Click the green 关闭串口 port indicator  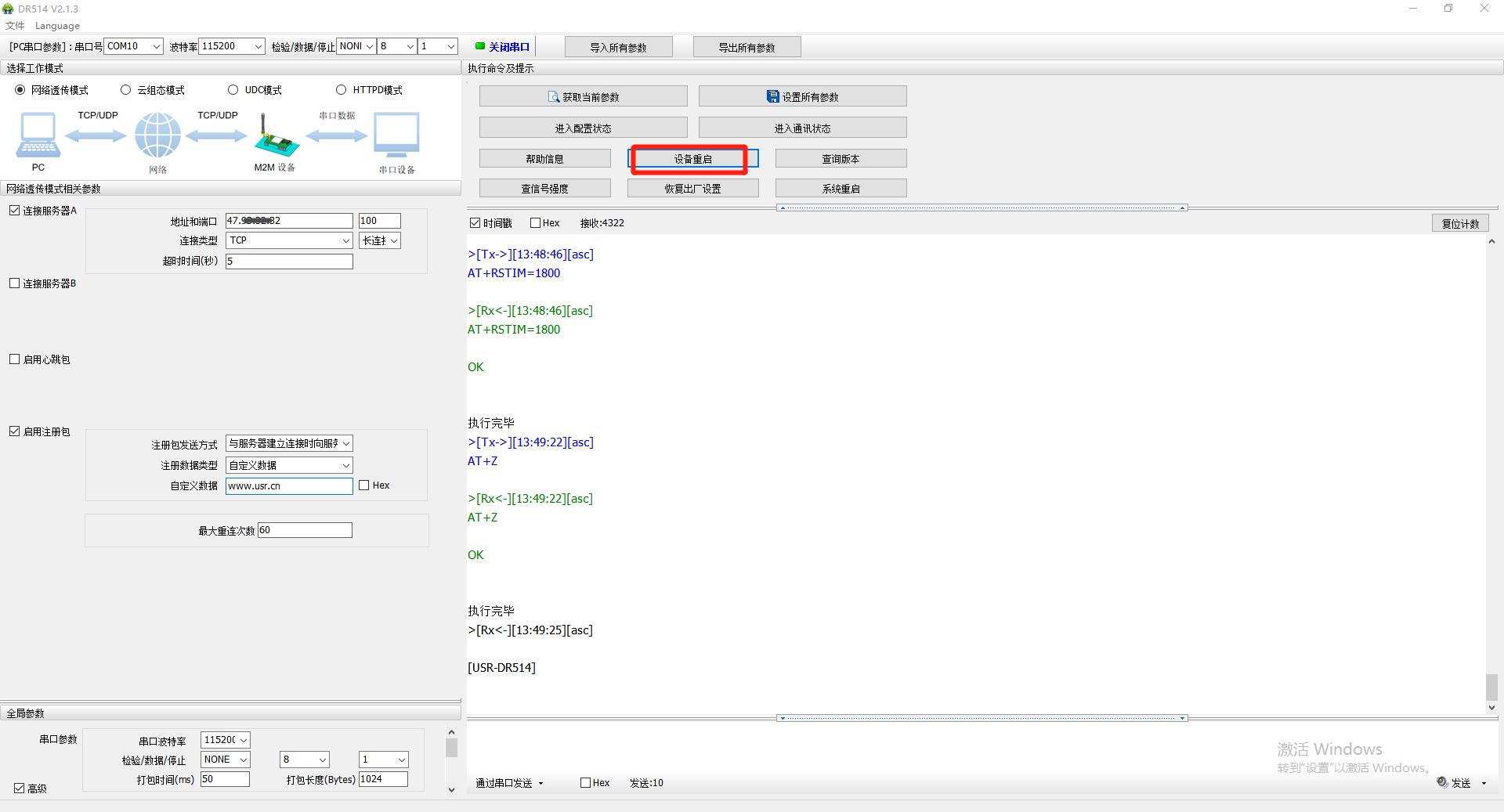tap(503, 47)
